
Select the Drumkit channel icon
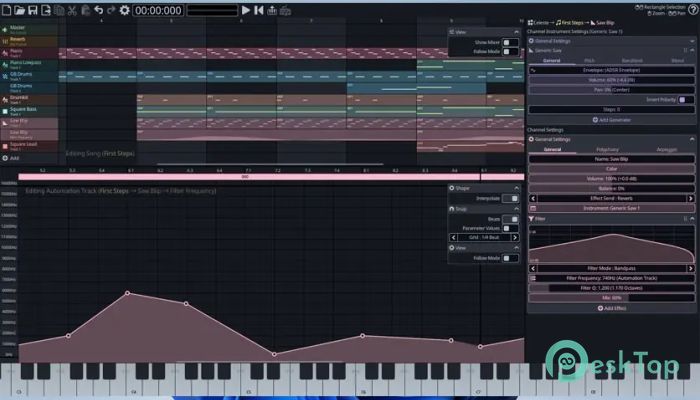click(5, 100)
